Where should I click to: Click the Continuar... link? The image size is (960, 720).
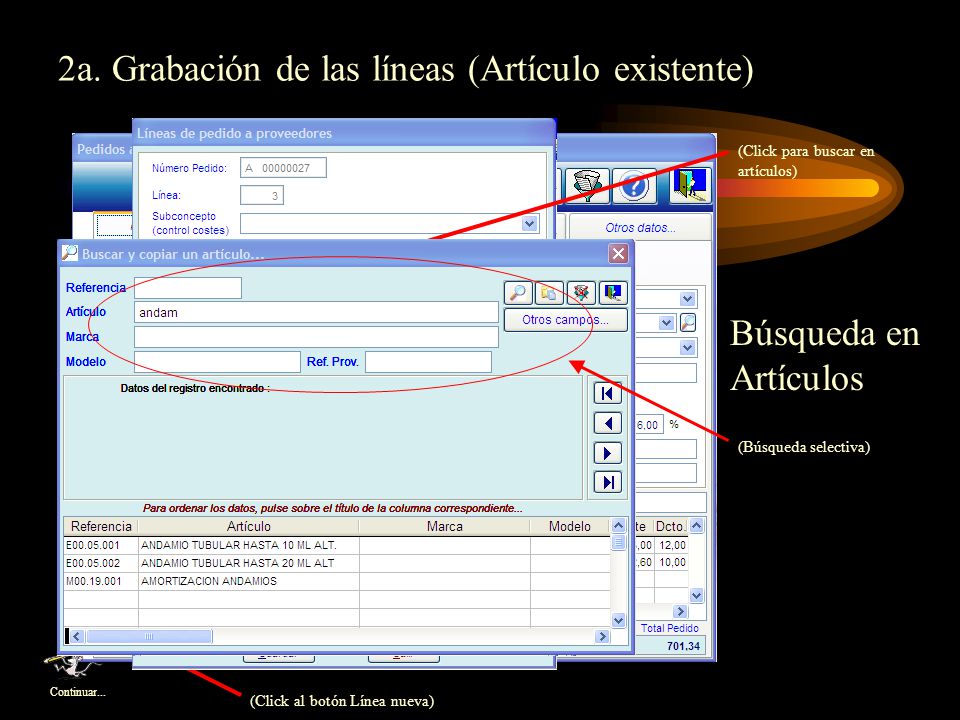(x=77, y=692)
